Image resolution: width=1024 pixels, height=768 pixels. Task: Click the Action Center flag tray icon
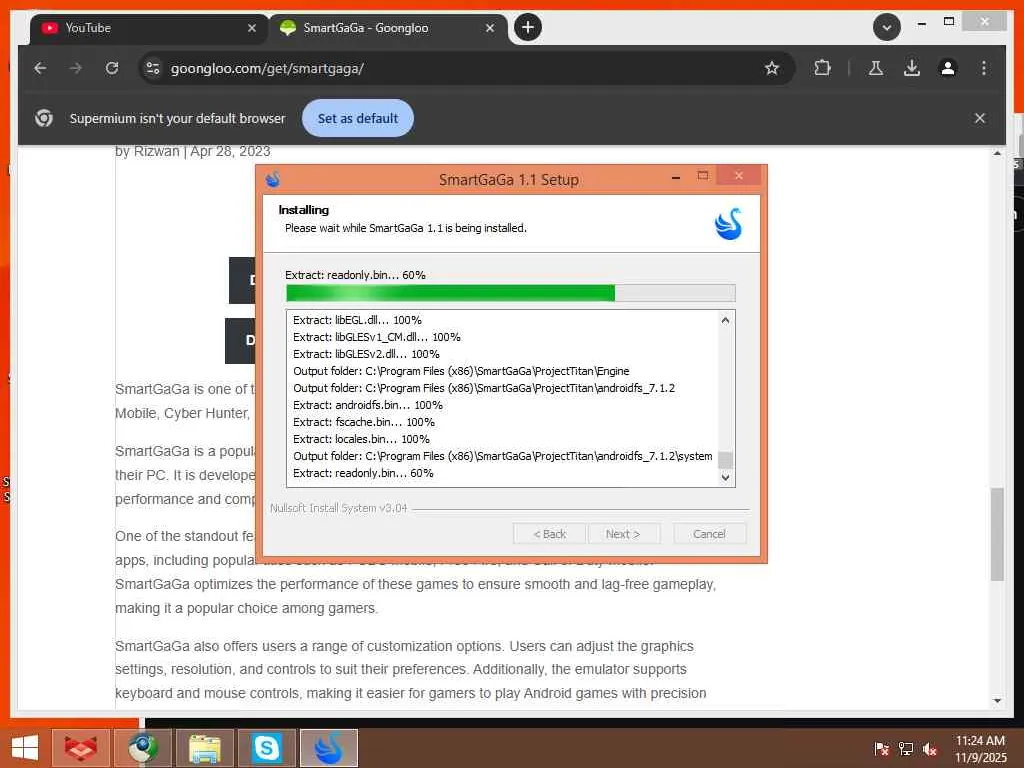coord(881,749)
